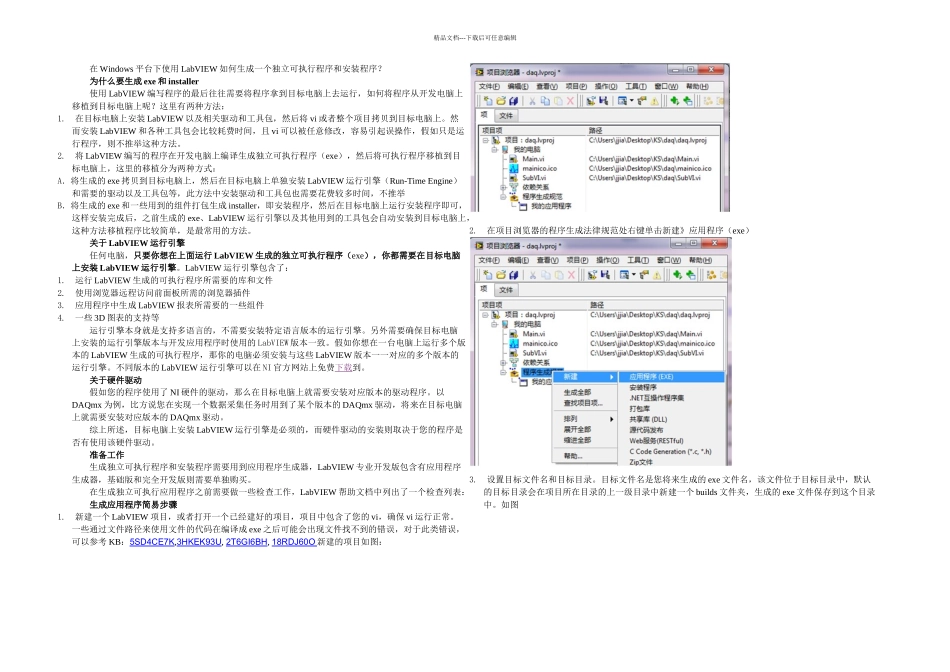Screen dimensions: 950x672
Task: Choose 应用程序 (EXE) from the 新建 submenu
Action: pos(671,377)
